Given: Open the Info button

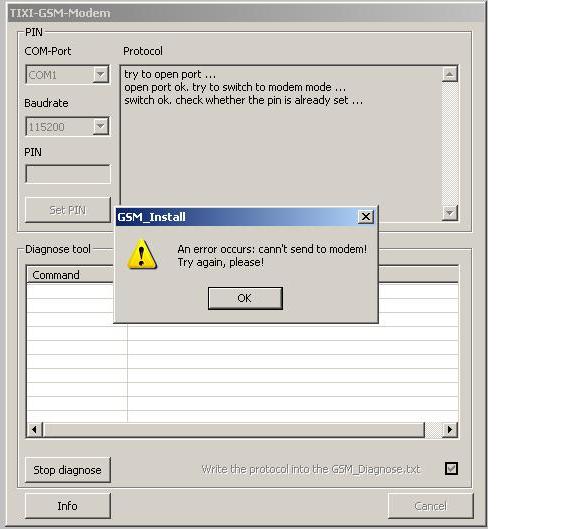Looking at the screenshot, I should tap(68, 506).
